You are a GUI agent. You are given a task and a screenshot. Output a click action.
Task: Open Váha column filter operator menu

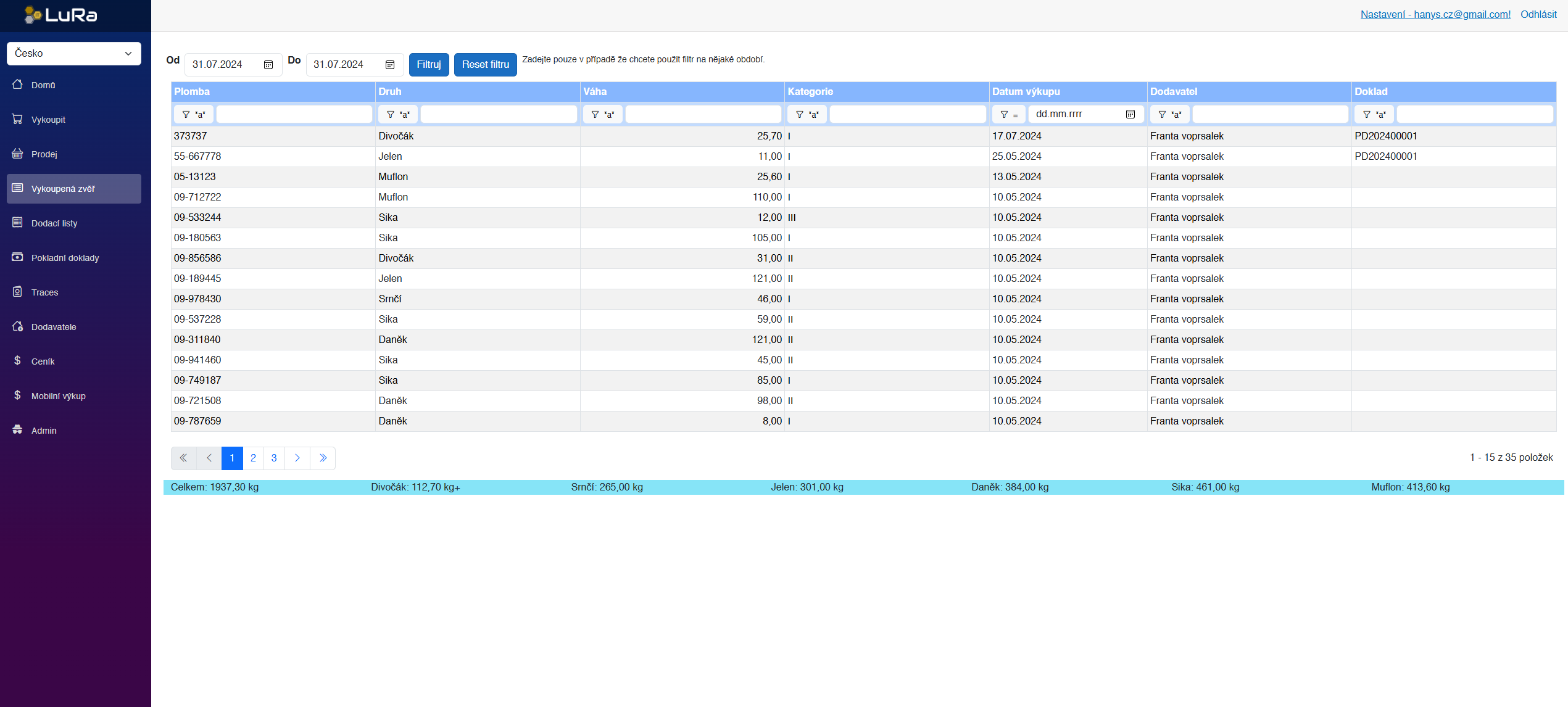(x=603, y=114)
